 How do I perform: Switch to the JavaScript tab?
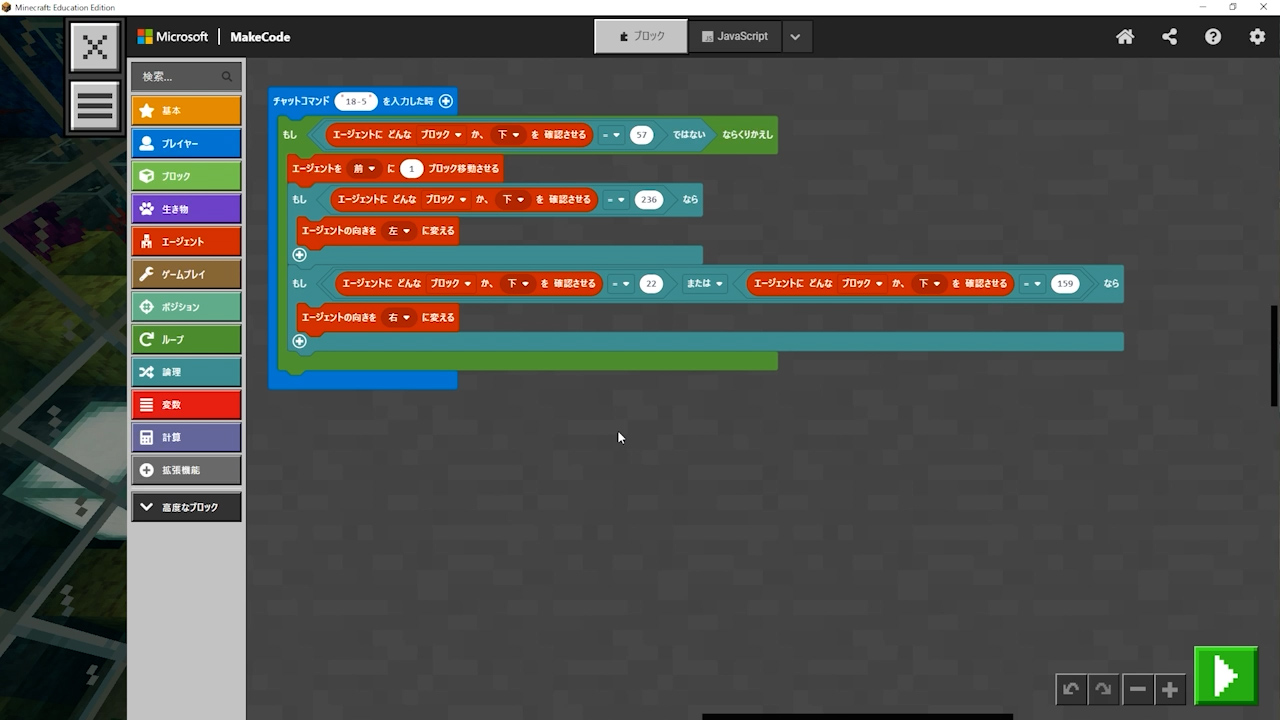735,36
